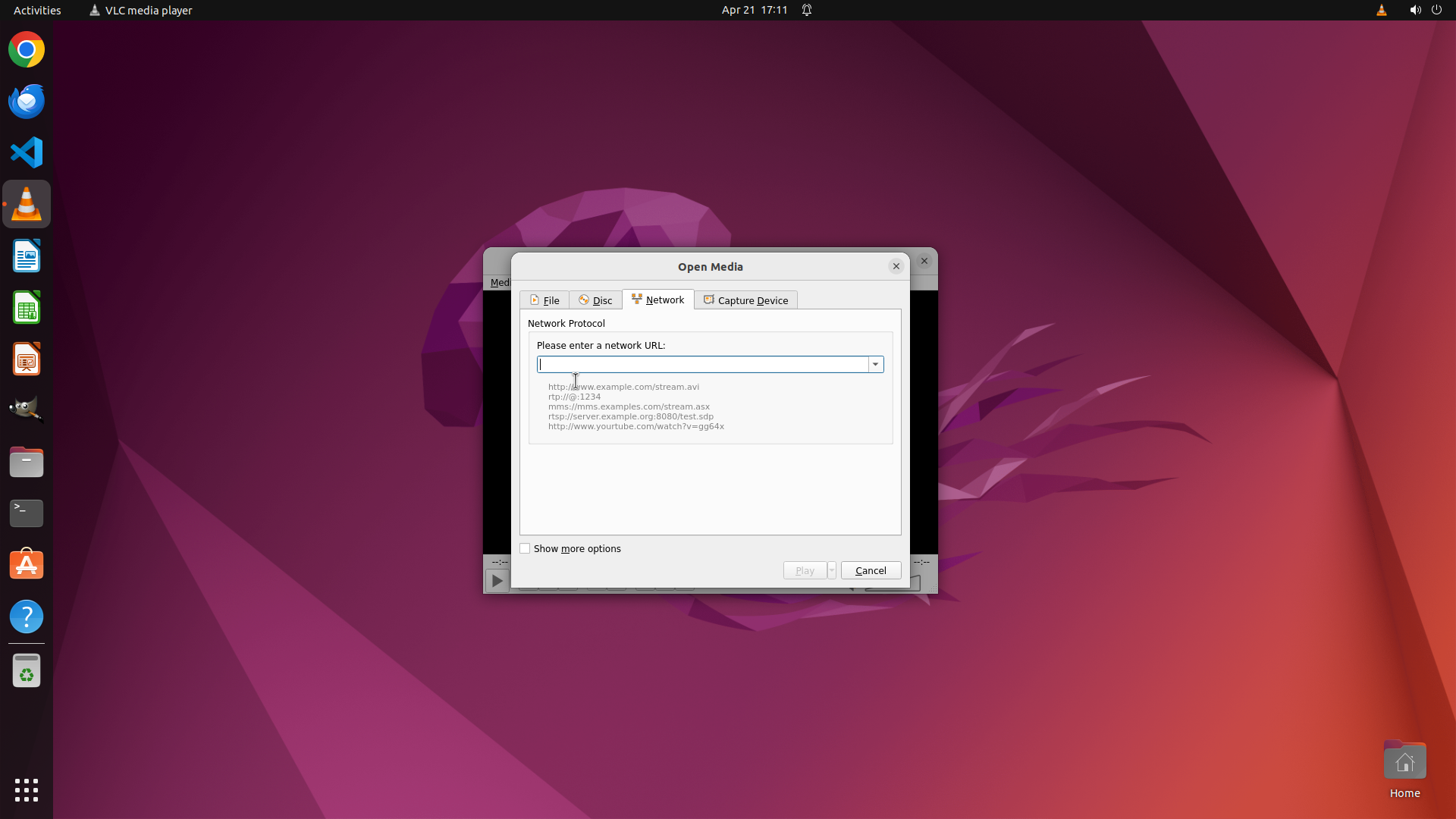This screenshot has height=819, width=1456.
Task: Launch Google Chrome from the dock
Action: pos(27,50)
